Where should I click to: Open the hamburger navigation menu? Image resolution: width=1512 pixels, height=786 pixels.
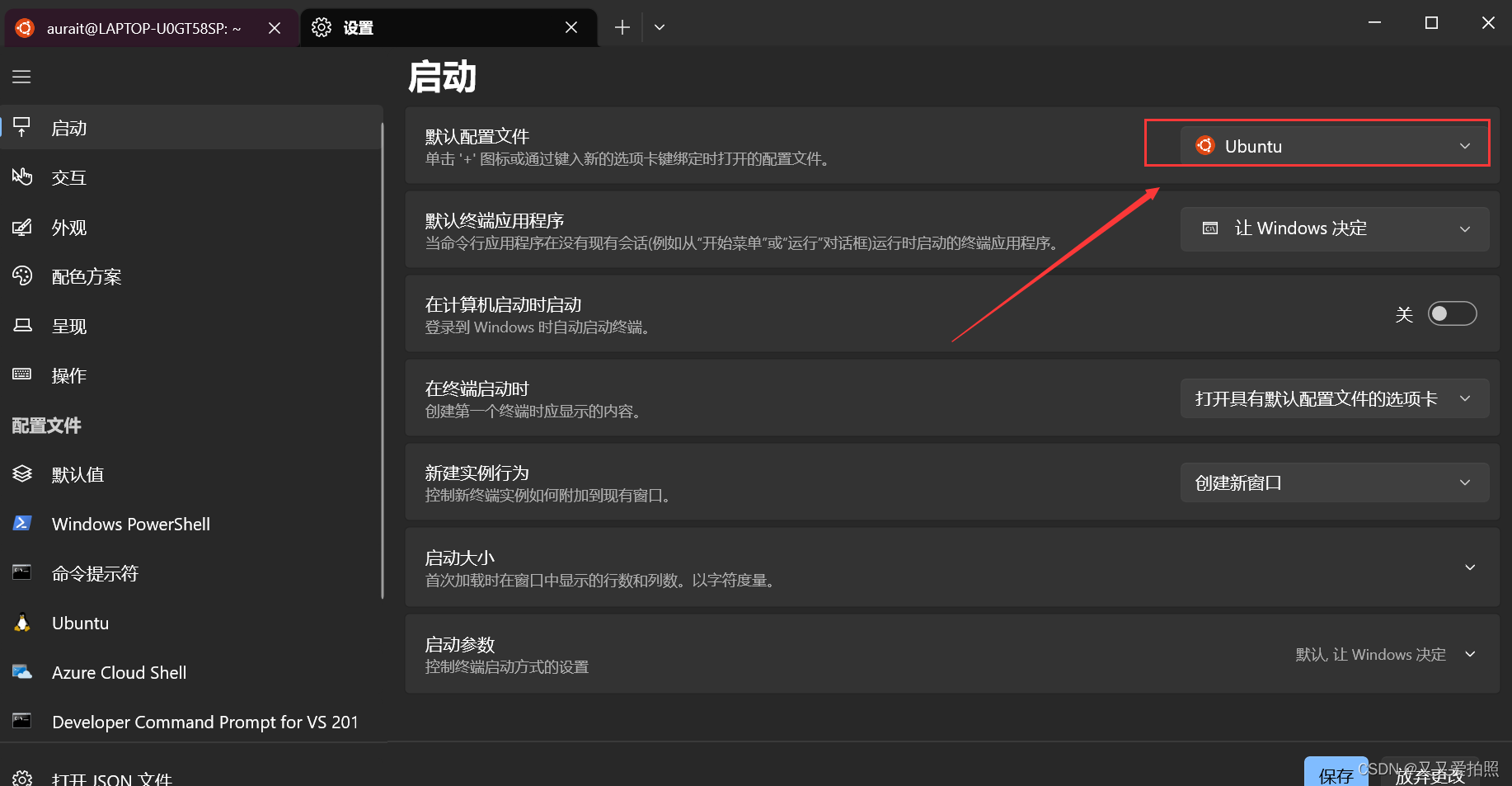click(21, 77)
